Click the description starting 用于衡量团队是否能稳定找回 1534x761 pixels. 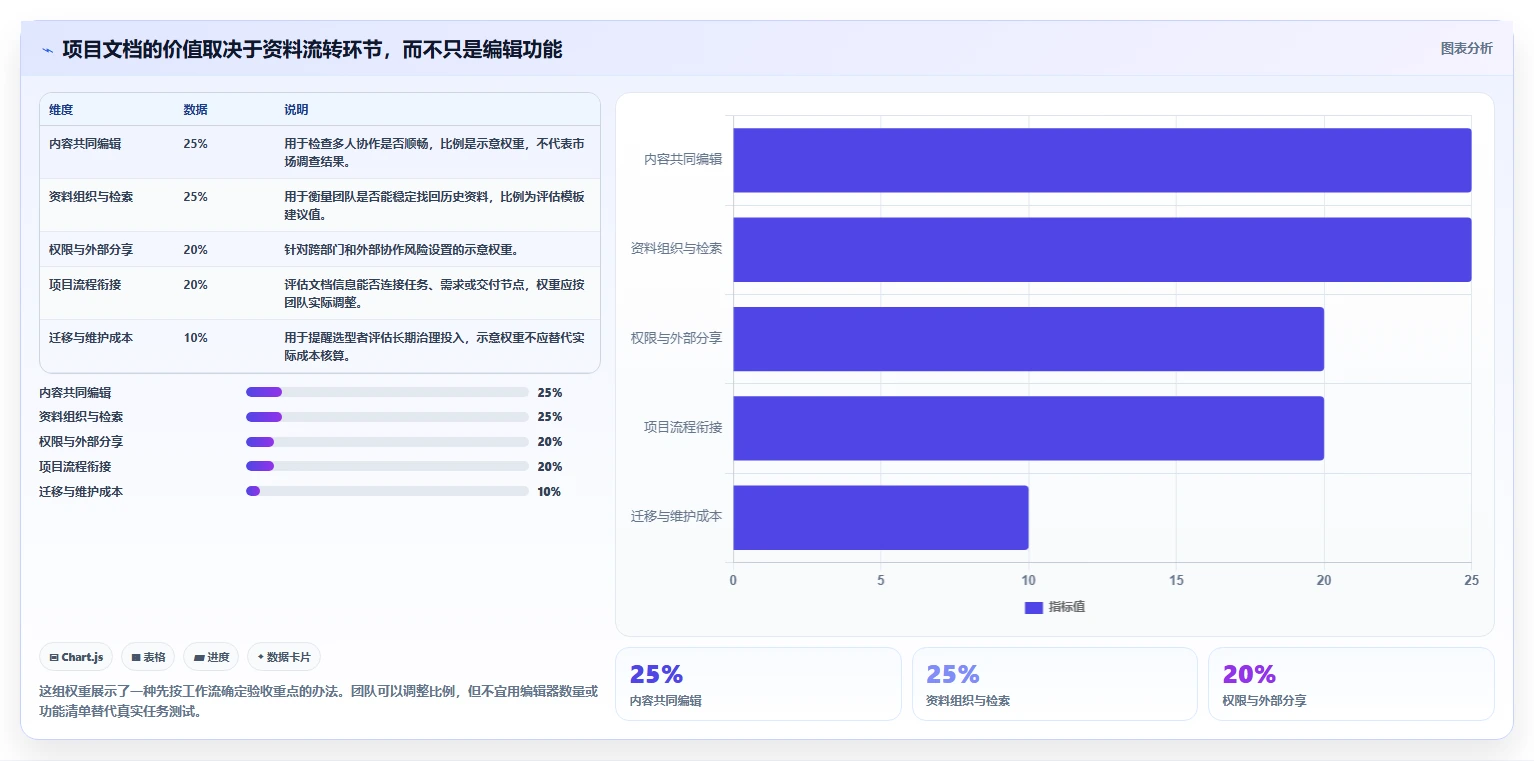pyautogui.click(x=435, y=206)
